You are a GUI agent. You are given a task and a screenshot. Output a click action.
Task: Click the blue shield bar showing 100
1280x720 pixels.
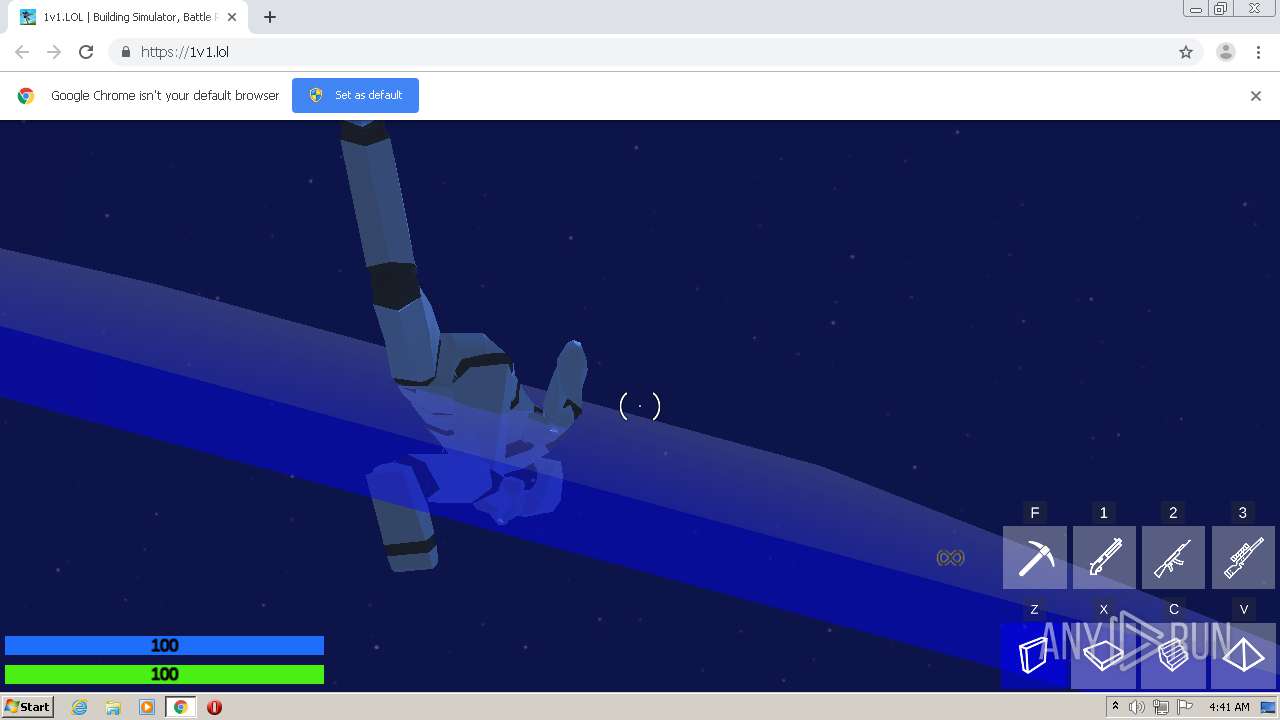pyautogui.click(x=164, y=646)
